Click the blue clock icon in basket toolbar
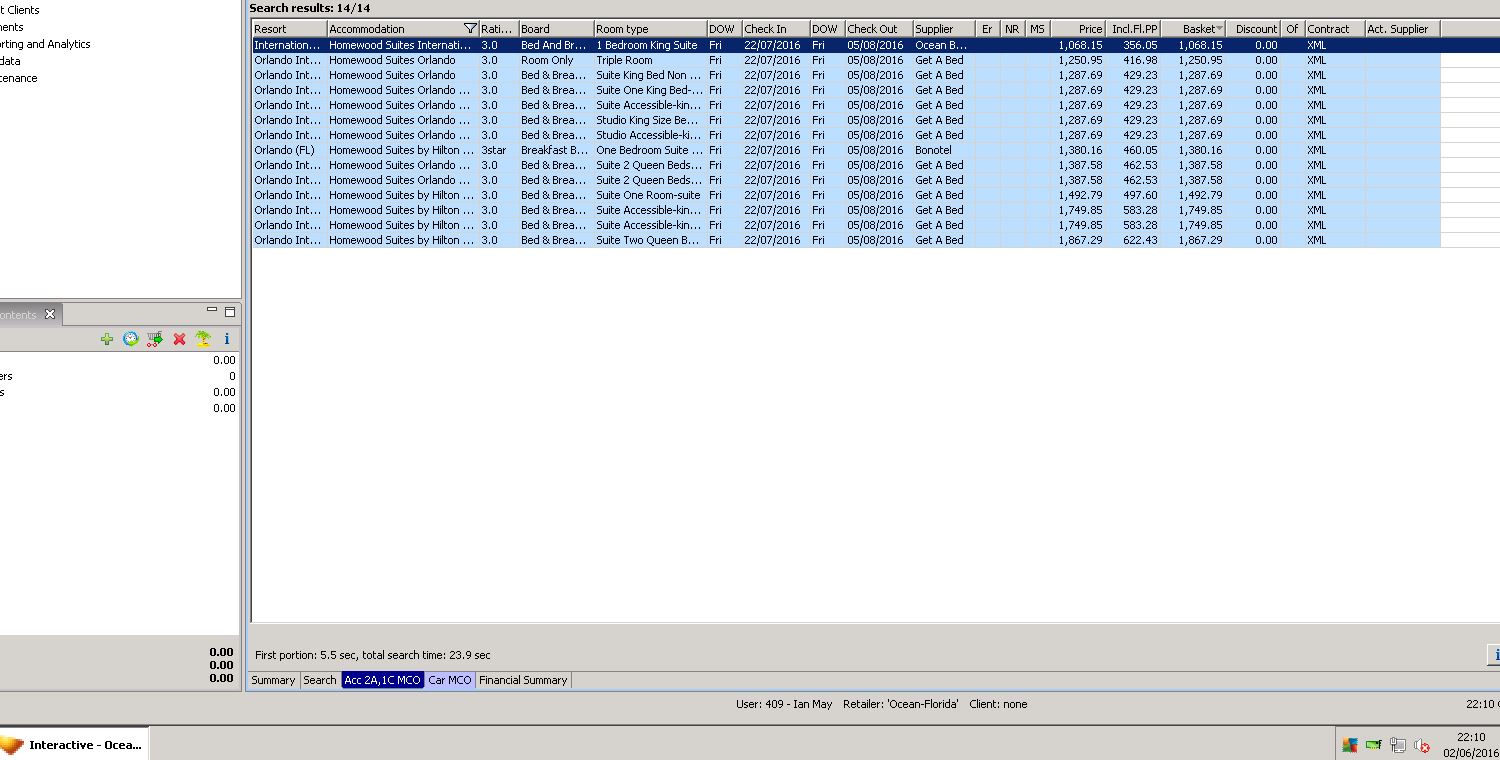Viewport: 1500px width, 760px height. pyautogui.click(x=130, y=339)
